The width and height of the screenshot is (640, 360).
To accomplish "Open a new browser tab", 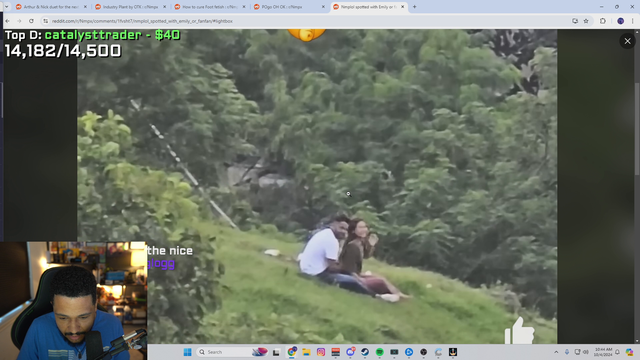I will (414, 7).
